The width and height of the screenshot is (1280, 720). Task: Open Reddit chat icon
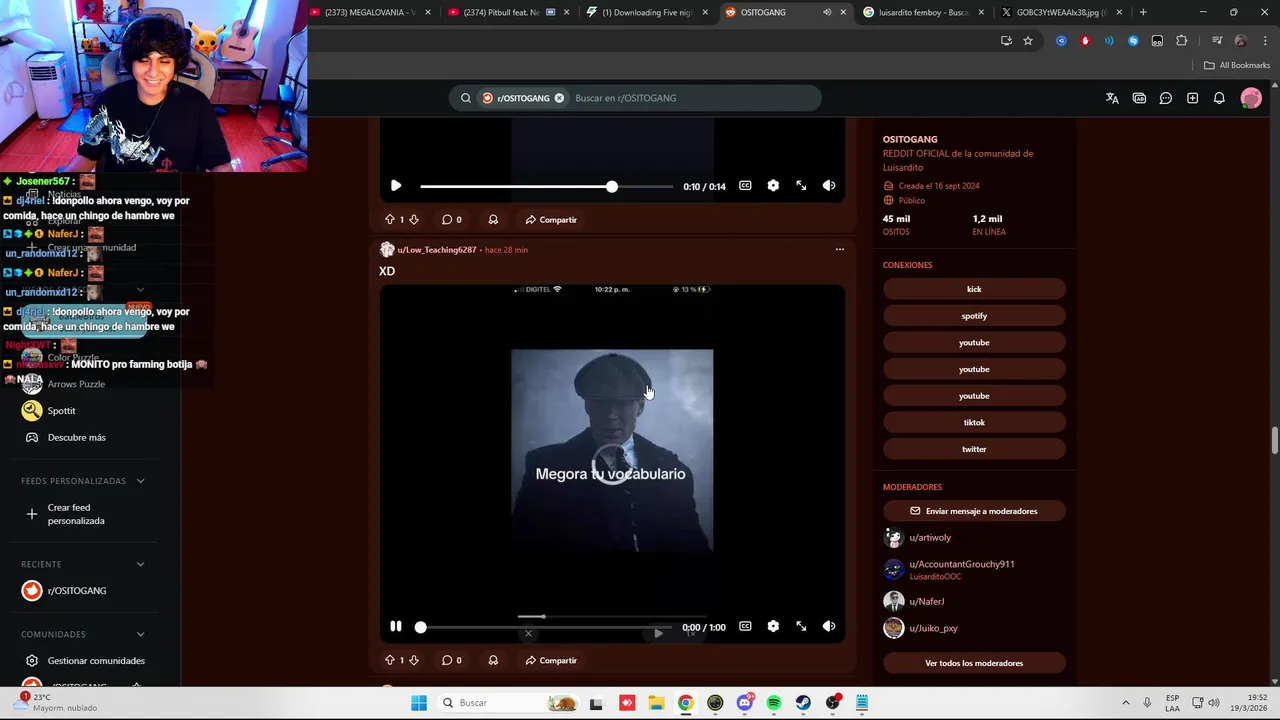(x=1166, y=98)
